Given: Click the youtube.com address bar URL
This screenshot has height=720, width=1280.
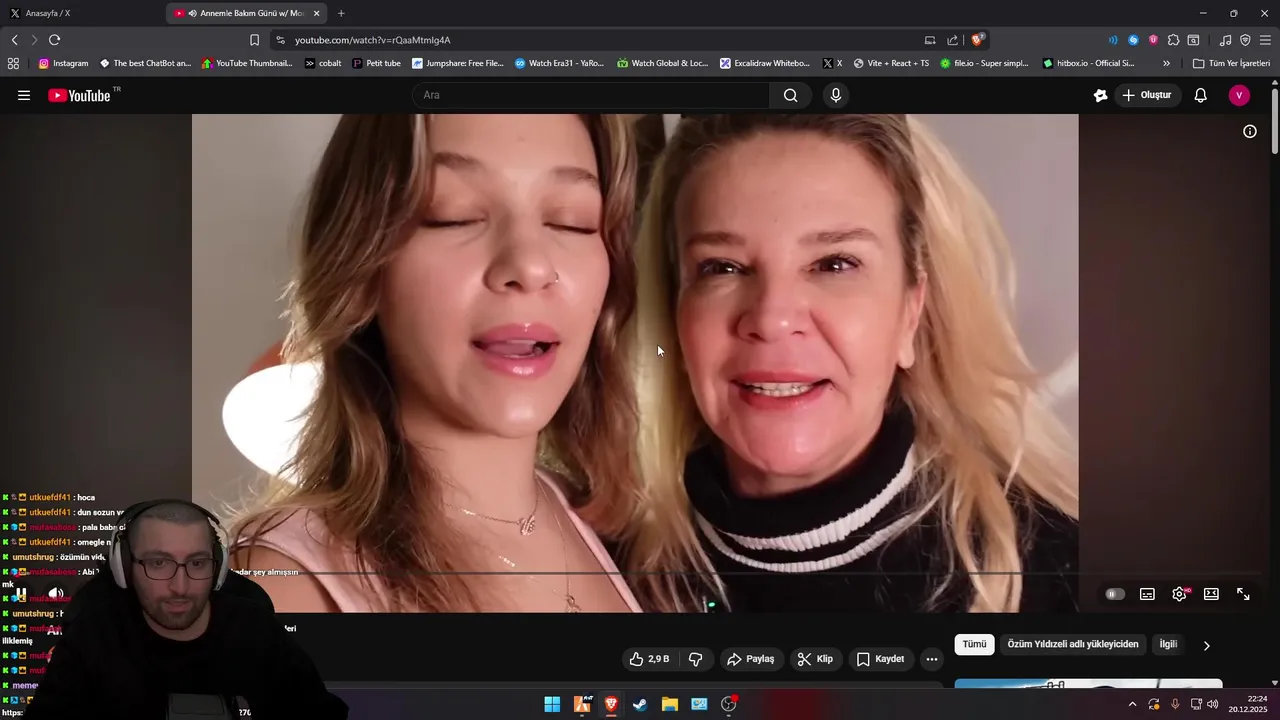Looking at the screenshot, I should (373, 40).
